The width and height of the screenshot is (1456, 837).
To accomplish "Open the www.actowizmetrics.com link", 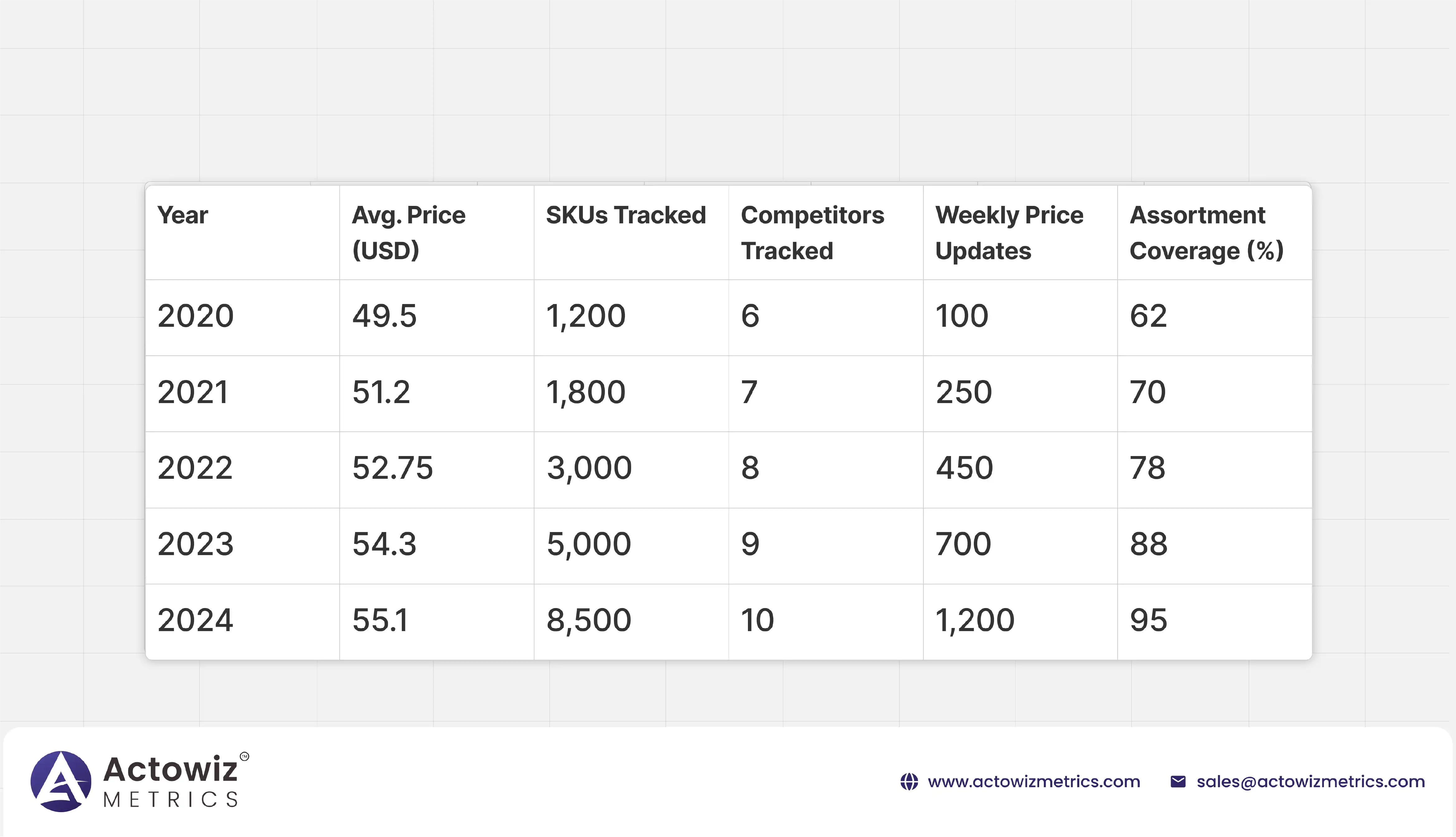I will [1034, 782].
